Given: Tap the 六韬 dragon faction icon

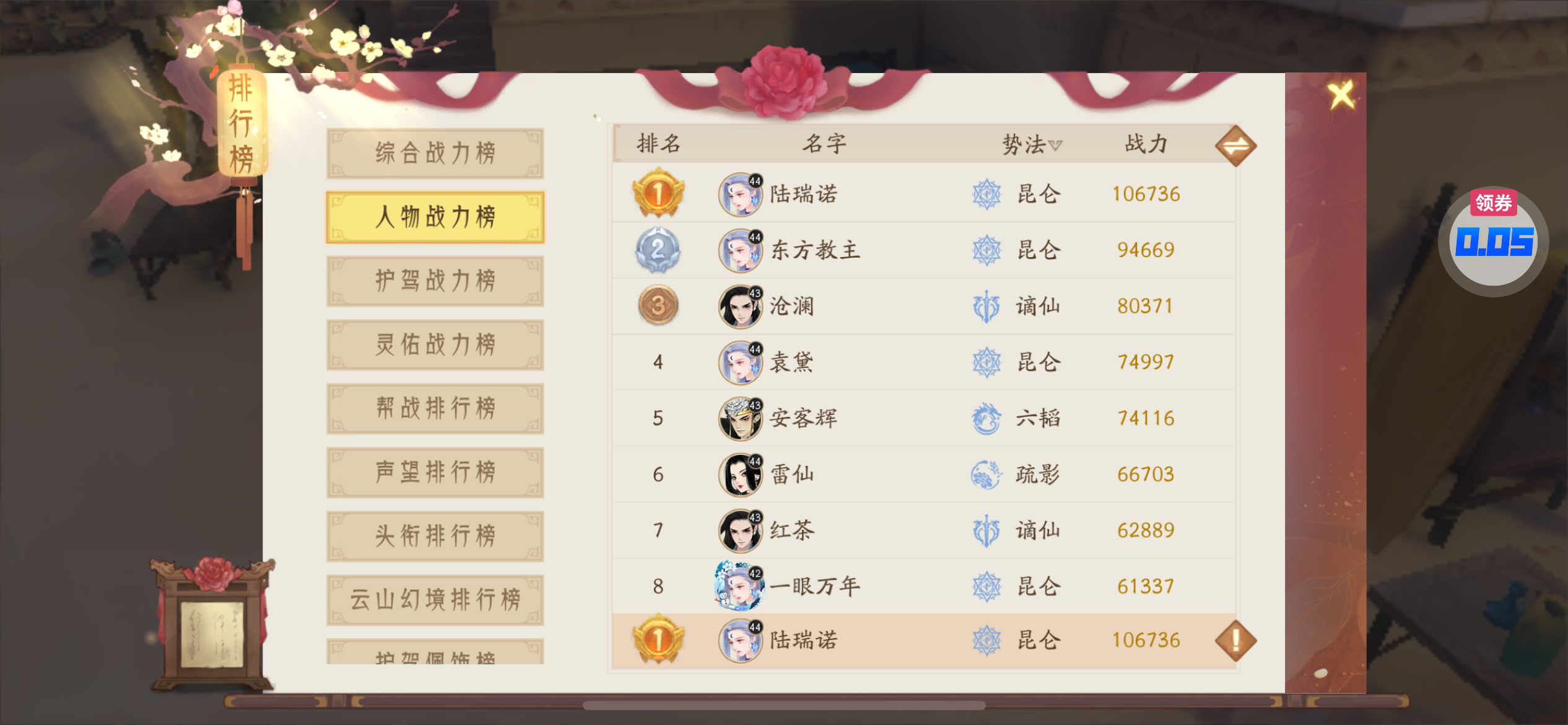Looking at the screenshot, I should coord(986,418).
